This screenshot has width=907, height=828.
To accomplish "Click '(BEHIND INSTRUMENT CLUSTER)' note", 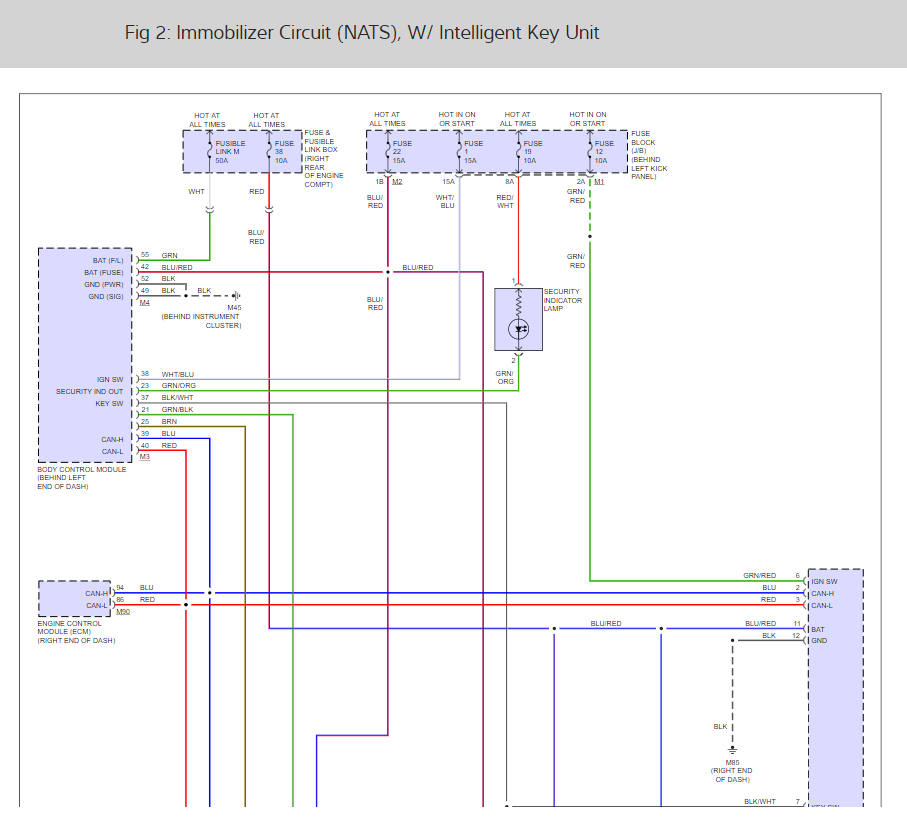I will click(x=201, y=321).
